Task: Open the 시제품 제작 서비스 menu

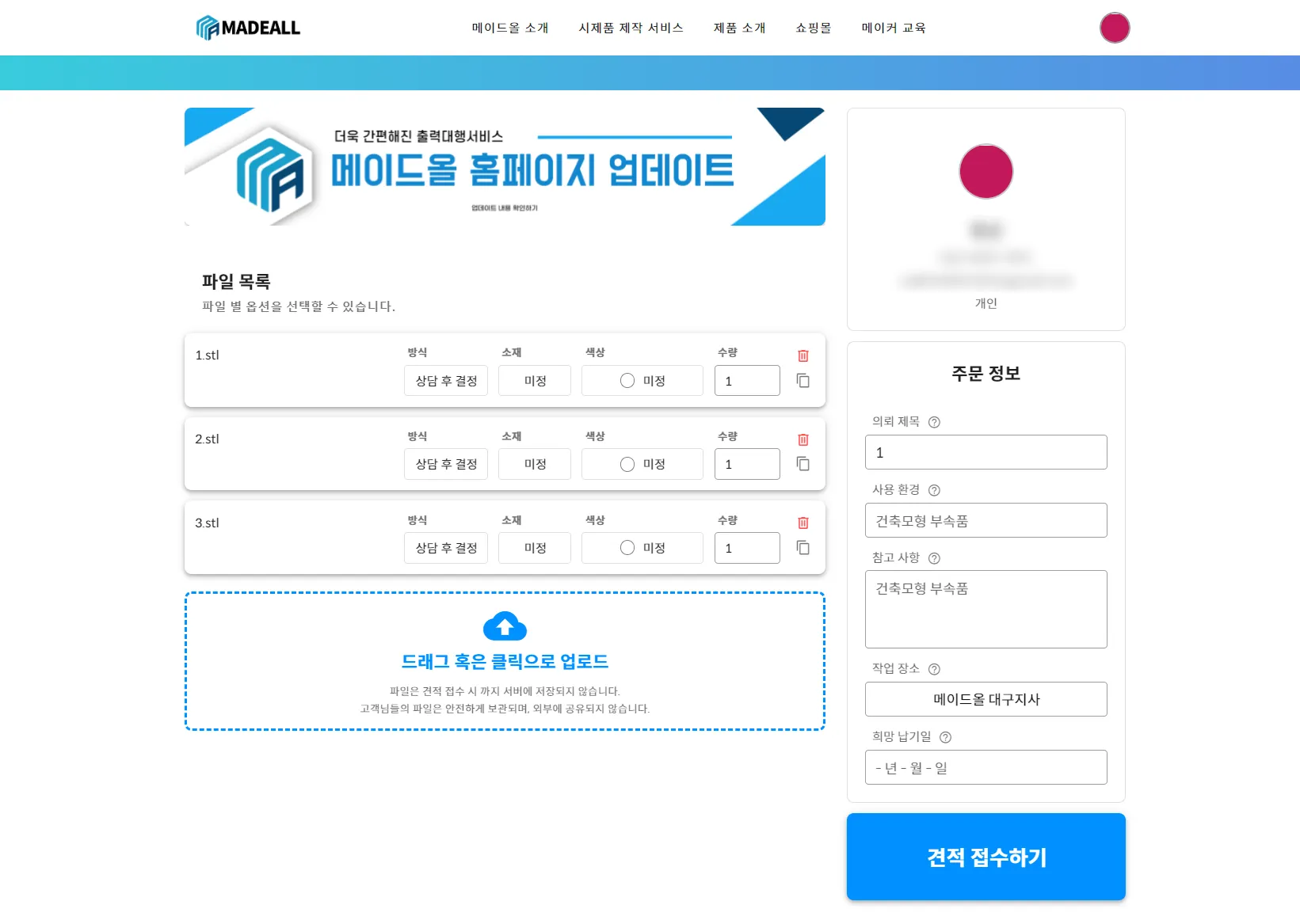Action: (631, 28)
